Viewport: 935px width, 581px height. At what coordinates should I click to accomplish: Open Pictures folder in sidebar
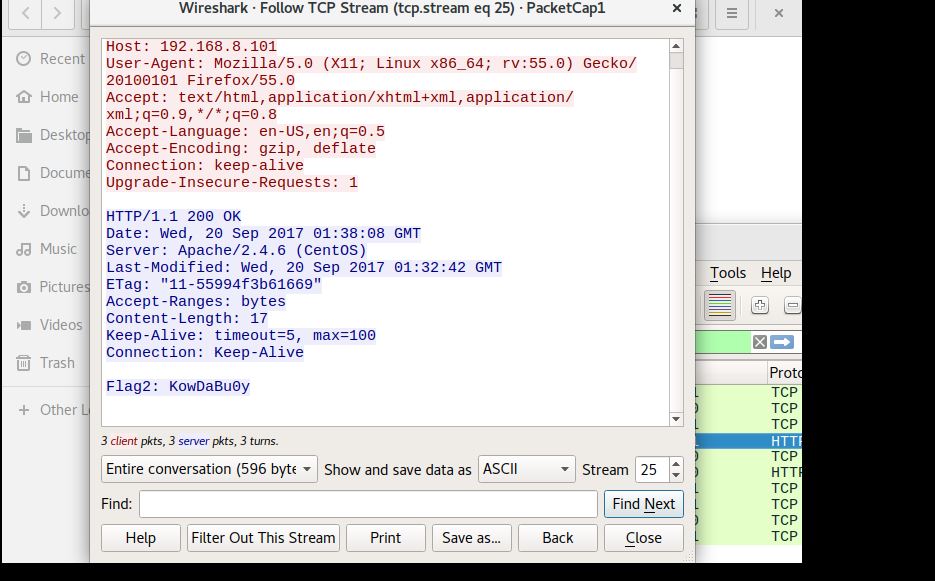[x=52, y=287]
